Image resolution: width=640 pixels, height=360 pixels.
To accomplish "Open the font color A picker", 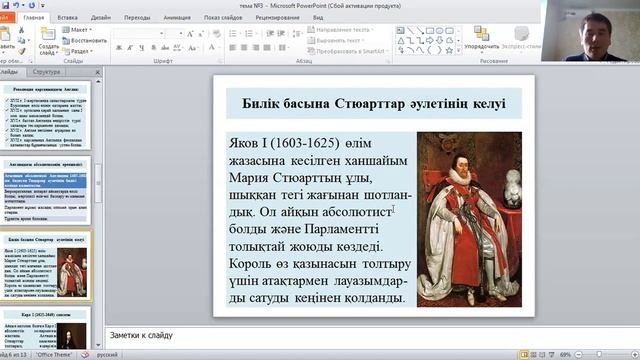I will coord(213,48).
